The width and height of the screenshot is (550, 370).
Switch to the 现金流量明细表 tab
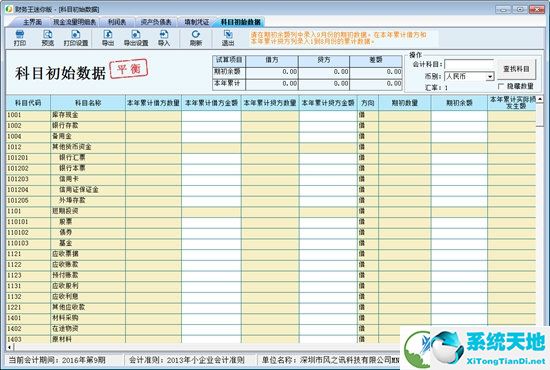74,22
